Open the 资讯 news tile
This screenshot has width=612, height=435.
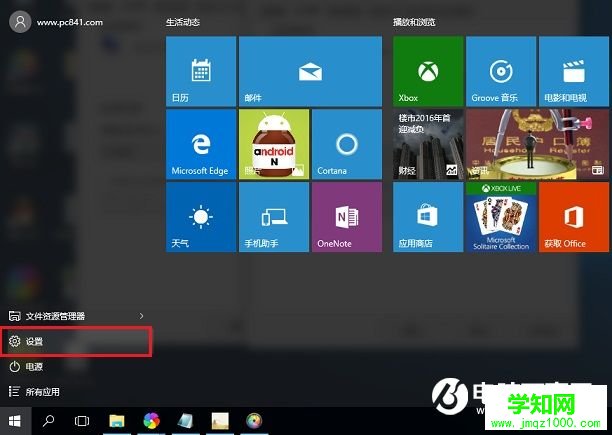coord(537,144)
